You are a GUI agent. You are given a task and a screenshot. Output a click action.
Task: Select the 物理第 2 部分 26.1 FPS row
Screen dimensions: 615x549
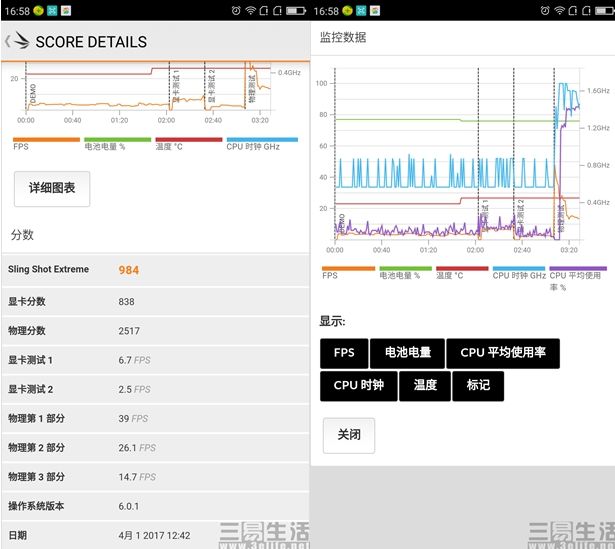pyautogui.click(x=155, y=448)
